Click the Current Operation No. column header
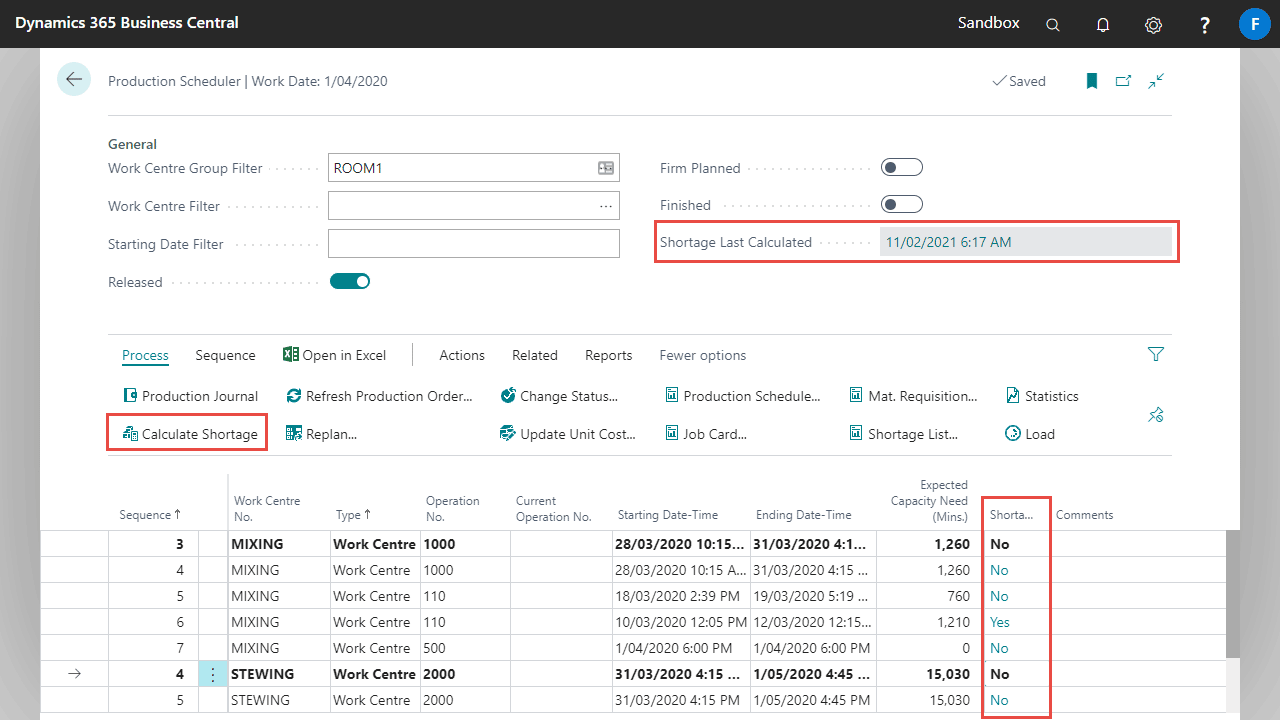This screenshot has width=1280, height=720. click(554, 509)
